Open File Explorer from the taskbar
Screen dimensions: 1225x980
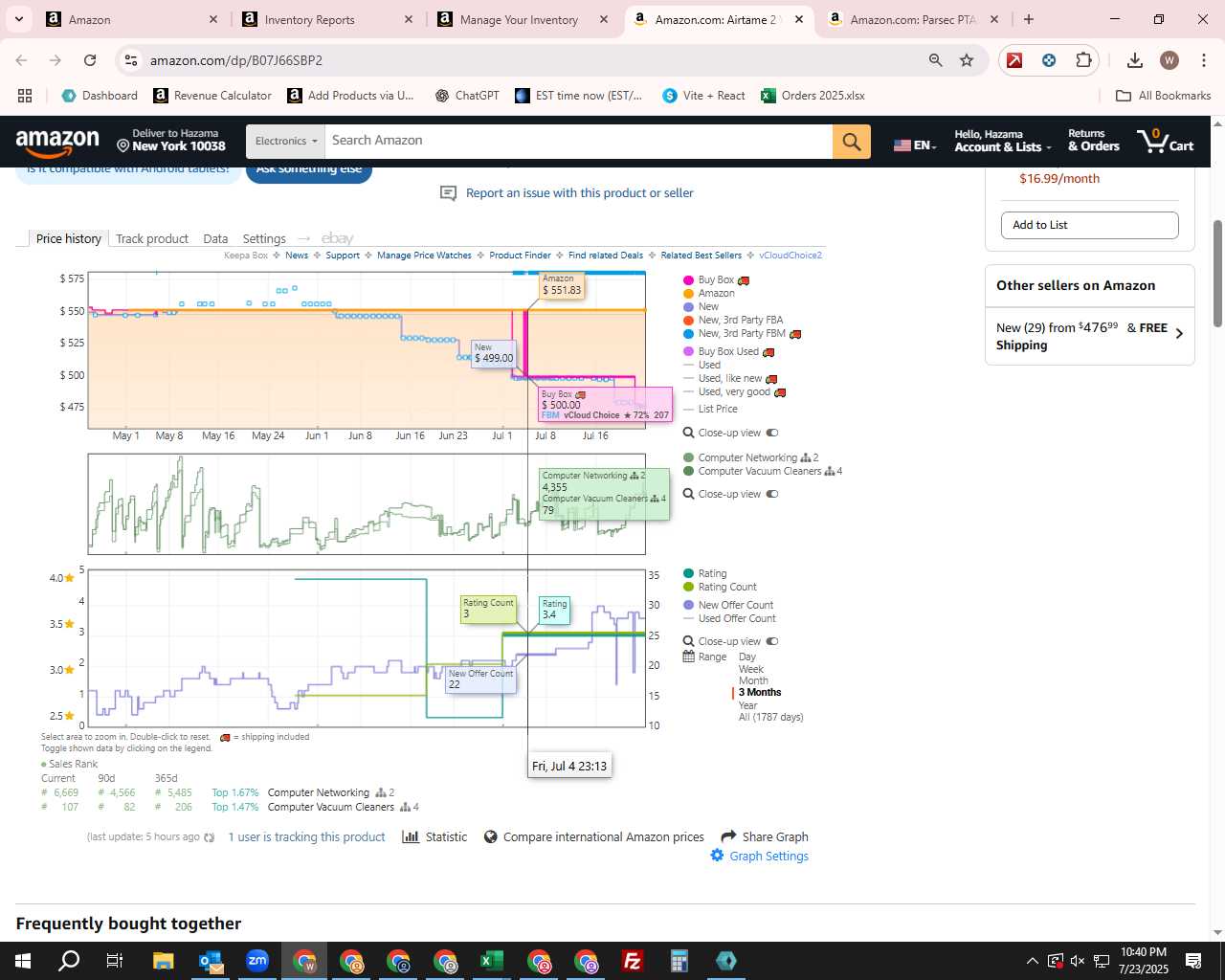[x=164, y=961]
